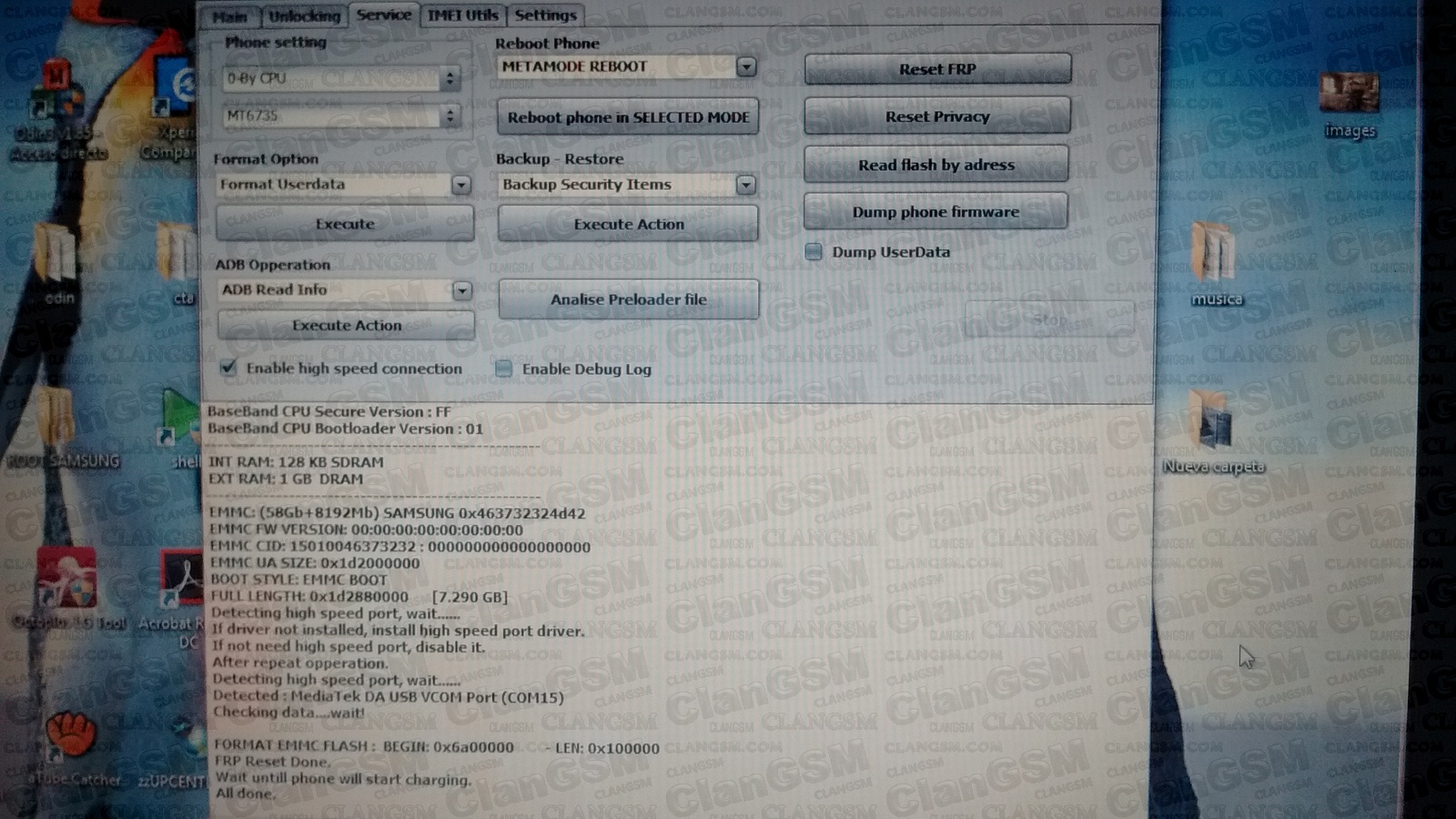Screen dimensions: 1456x819
Task: Click Read flash by adress button
Action: 936,165
